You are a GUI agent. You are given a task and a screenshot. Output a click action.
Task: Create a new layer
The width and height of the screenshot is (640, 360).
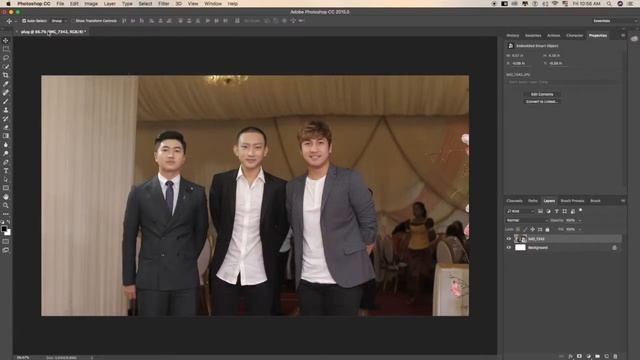pos(606,356)
